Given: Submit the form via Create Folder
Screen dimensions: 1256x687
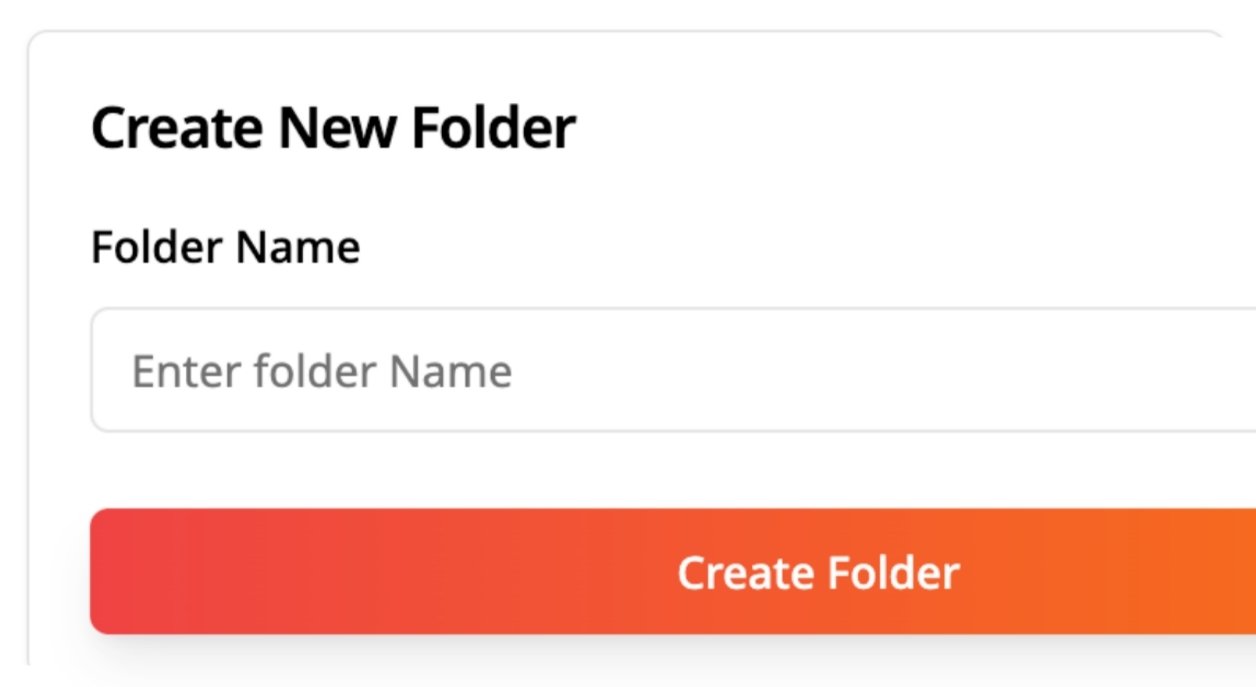Looking at the screenshot, I should click(x=673, y=571).
